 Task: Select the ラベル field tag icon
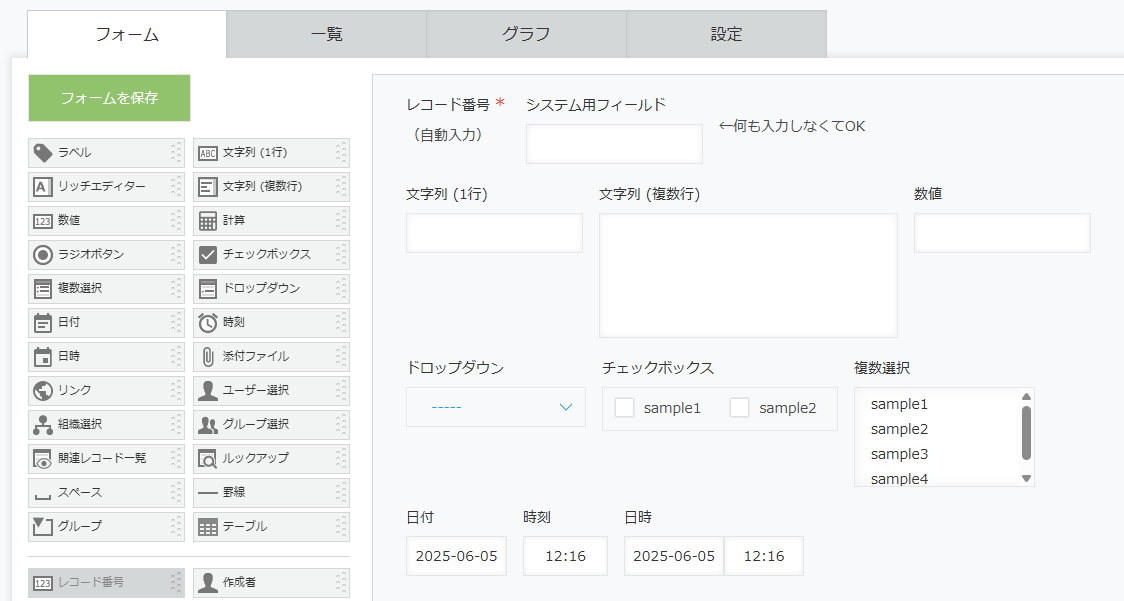[43, 153]
